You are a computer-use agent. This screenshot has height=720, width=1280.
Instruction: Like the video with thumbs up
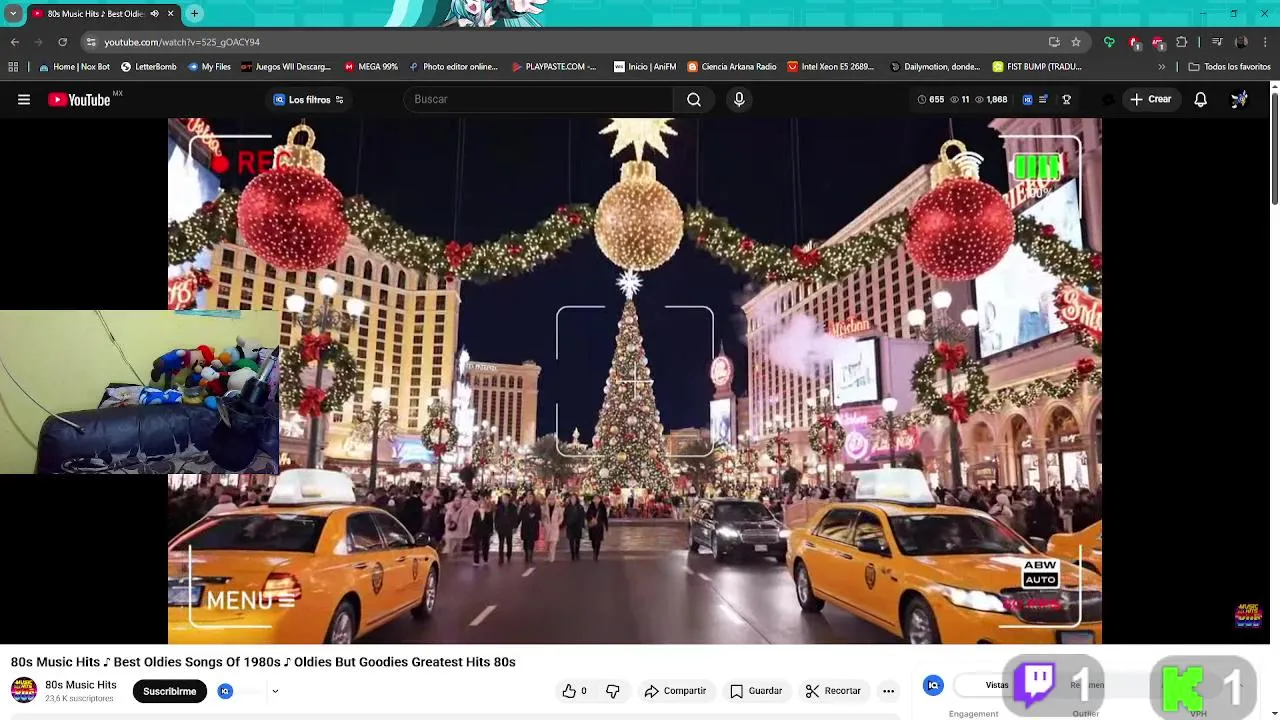click(575, 691)
